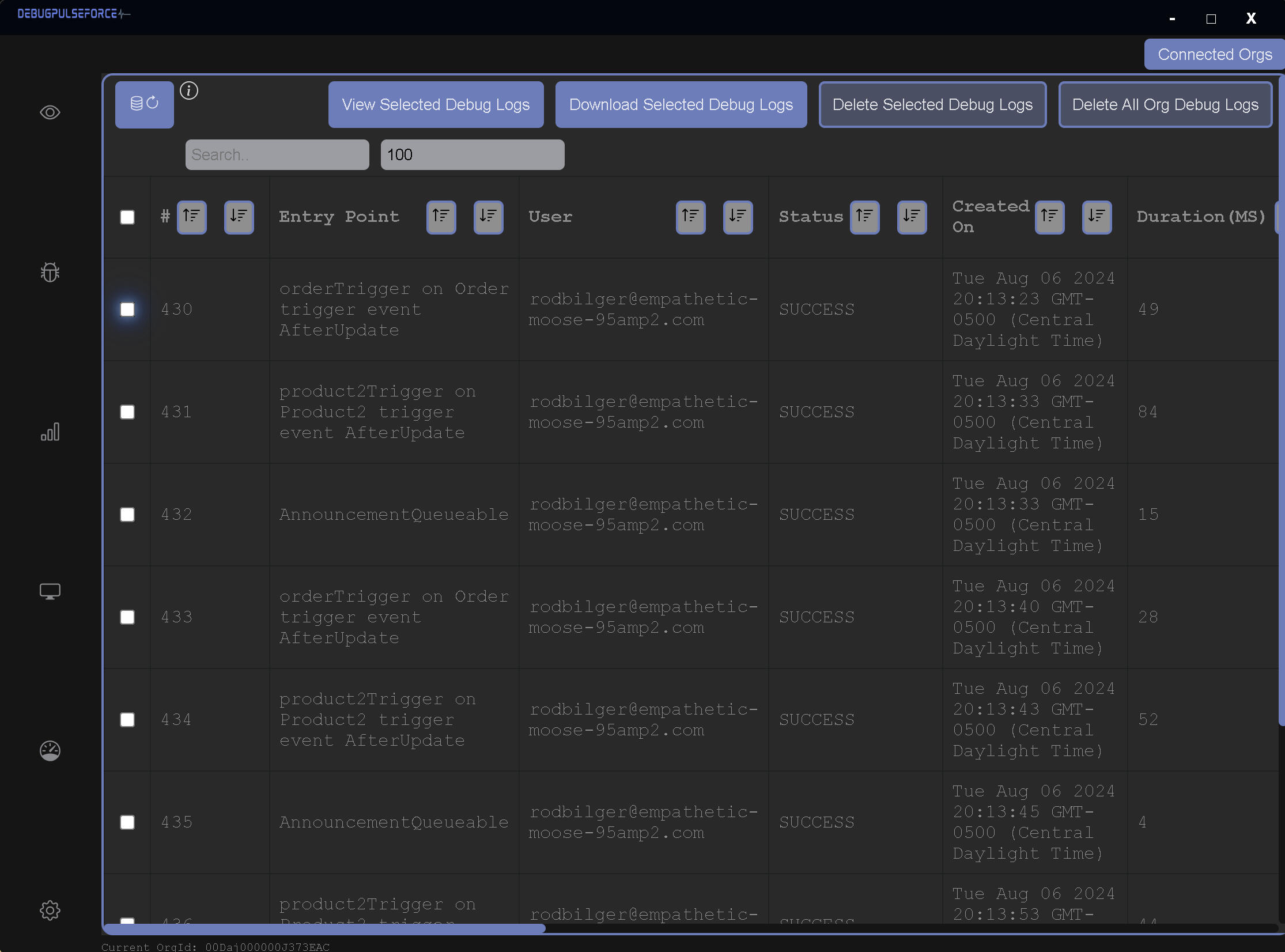Select the checkbox for log 430

[x=127, y=309]
